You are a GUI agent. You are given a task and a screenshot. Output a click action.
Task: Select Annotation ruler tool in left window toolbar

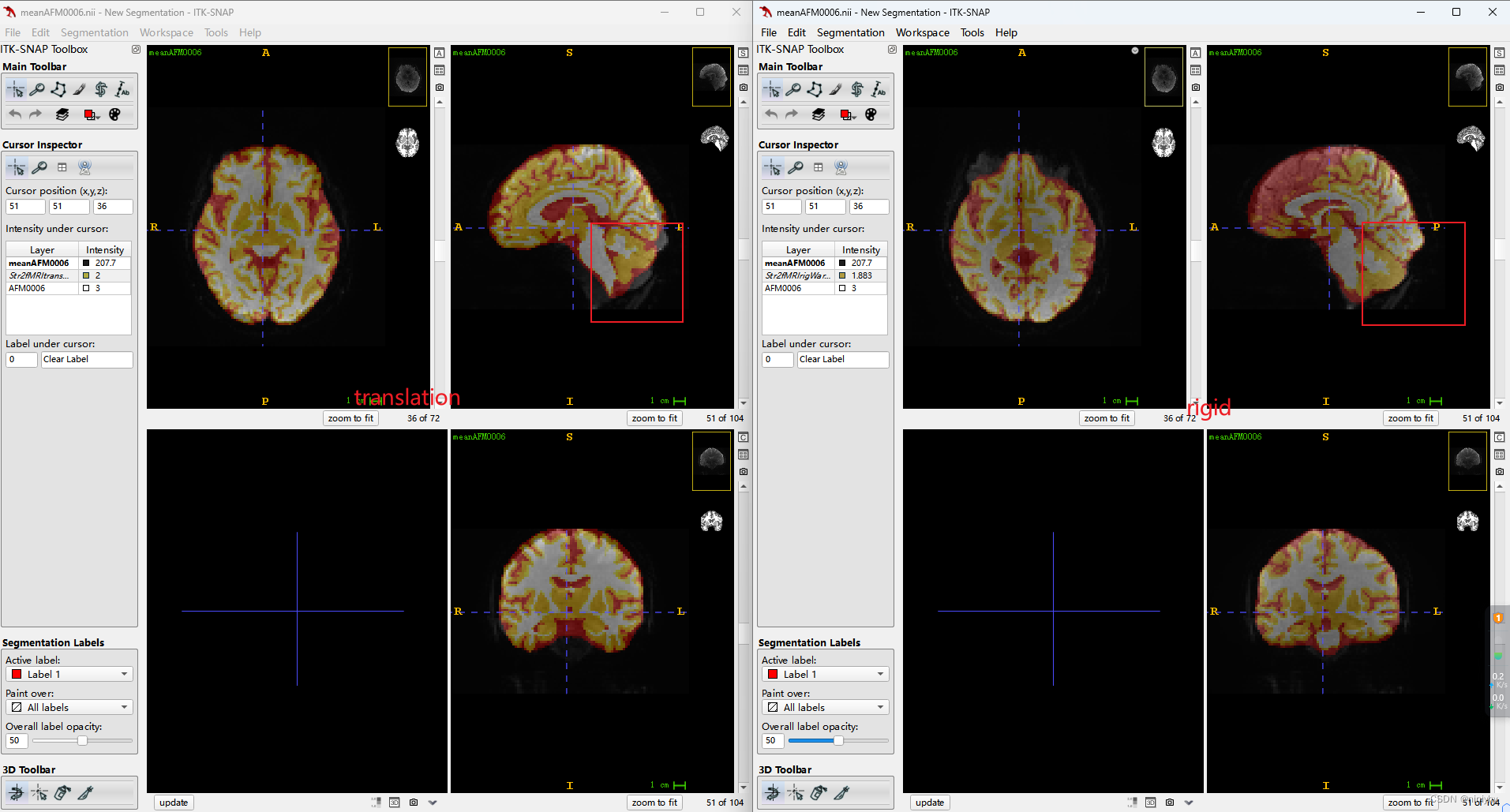(122, 90)
